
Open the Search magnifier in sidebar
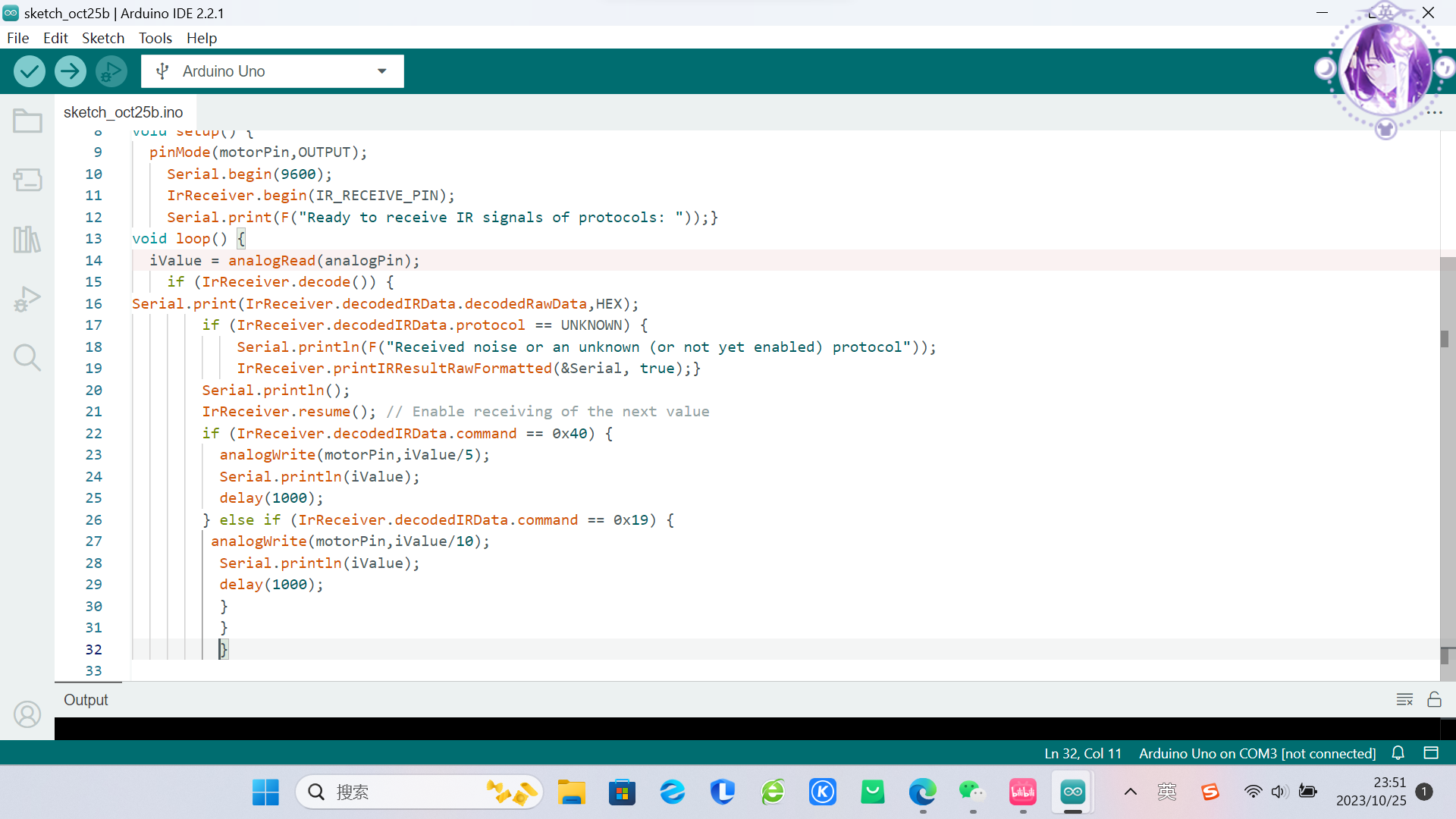[27, 357]
